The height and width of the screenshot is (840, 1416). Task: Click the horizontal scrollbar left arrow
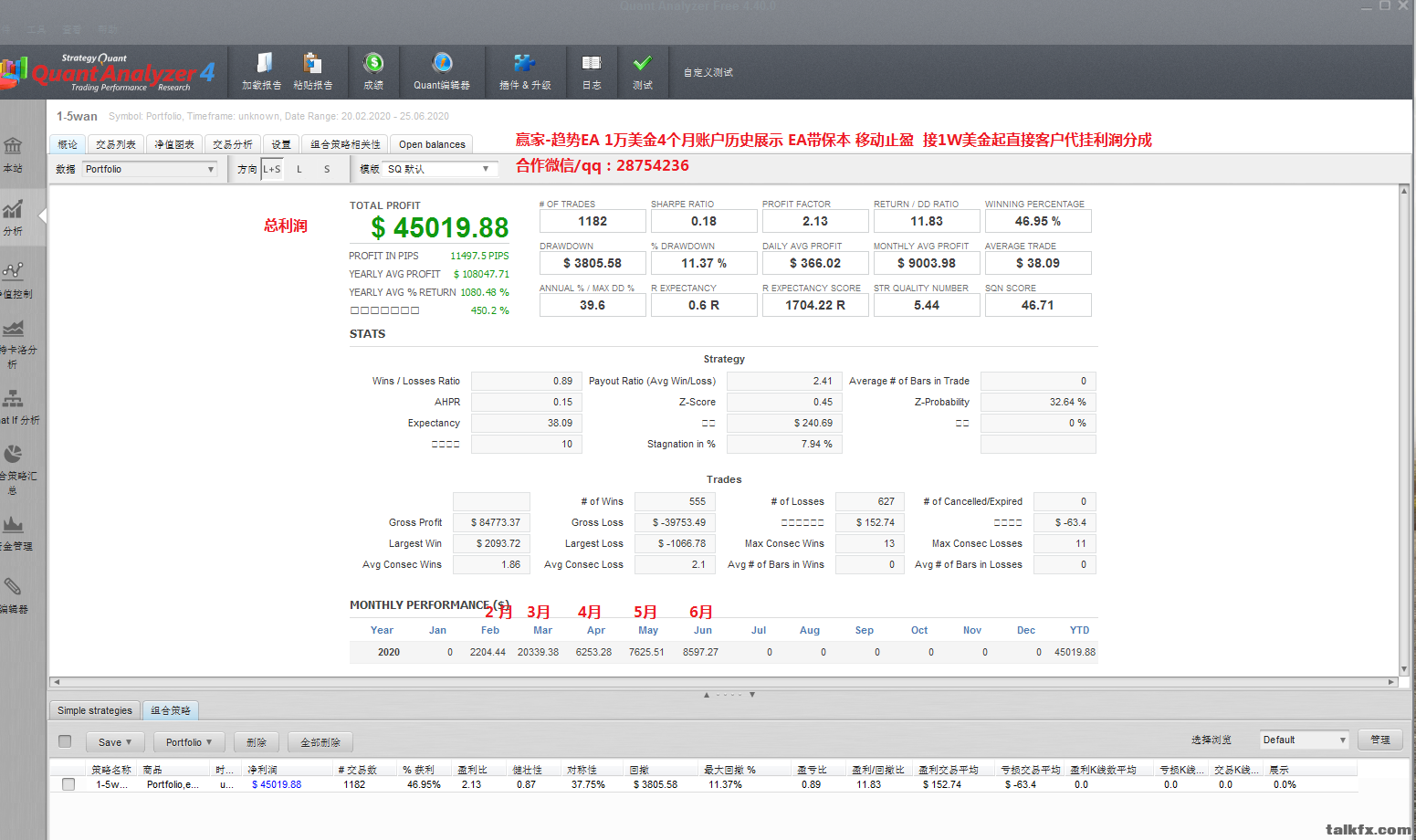click(57, 682)
